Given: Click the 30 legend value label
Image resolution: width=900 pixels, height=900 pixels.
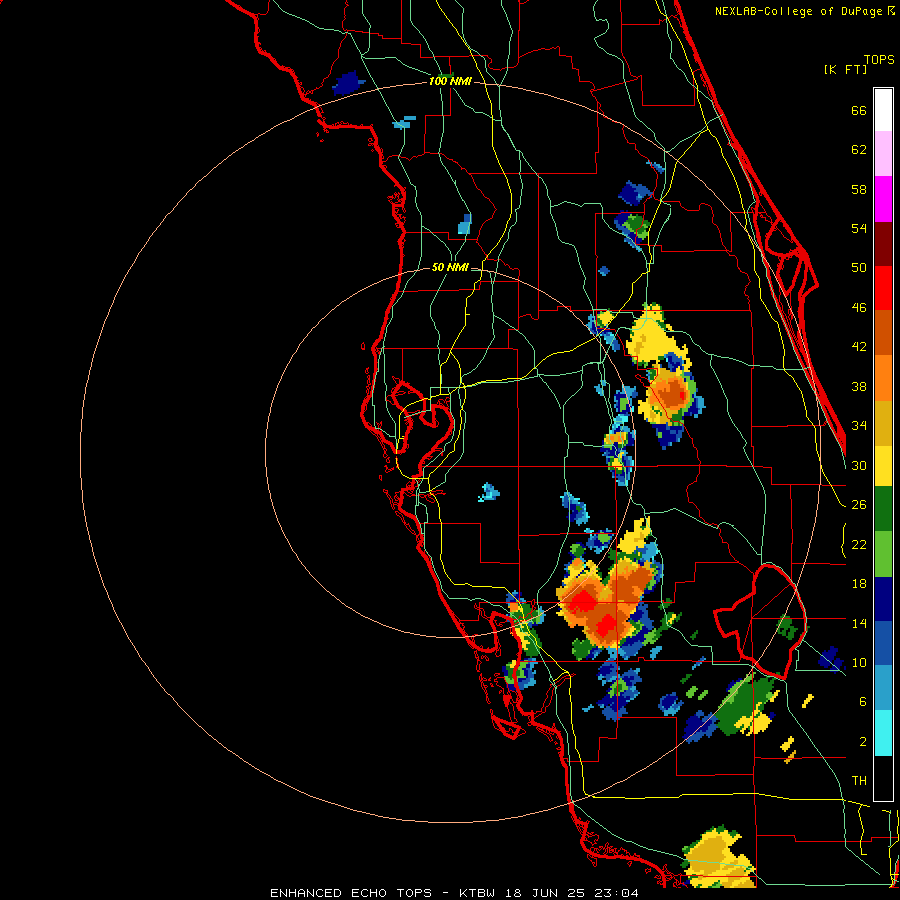Looking at the screenshot, I should pyautogui.click(x=859, y=465).
